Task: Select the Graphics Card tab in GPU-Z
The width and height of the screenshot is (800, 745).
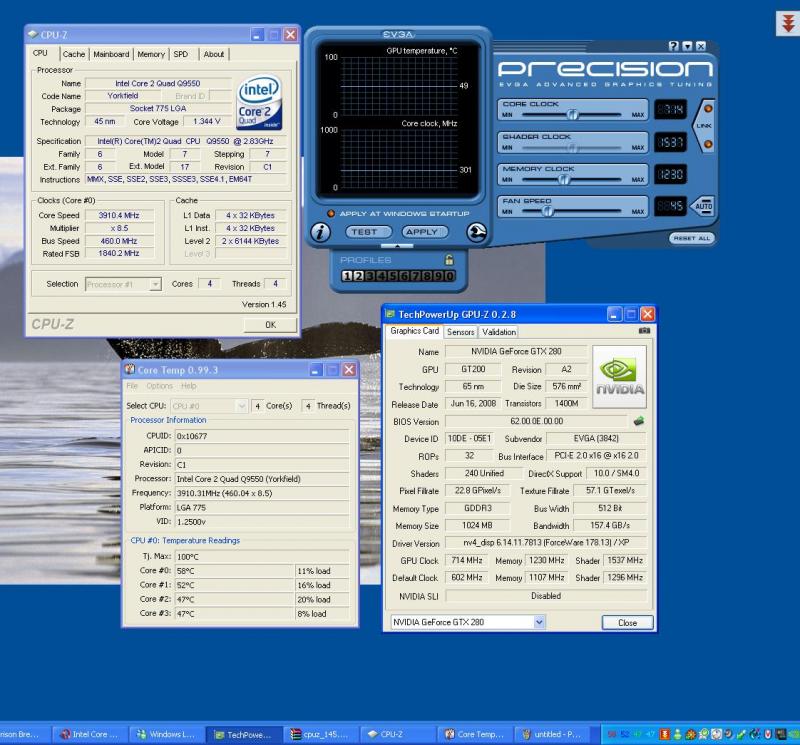Action: click(415, 331)
